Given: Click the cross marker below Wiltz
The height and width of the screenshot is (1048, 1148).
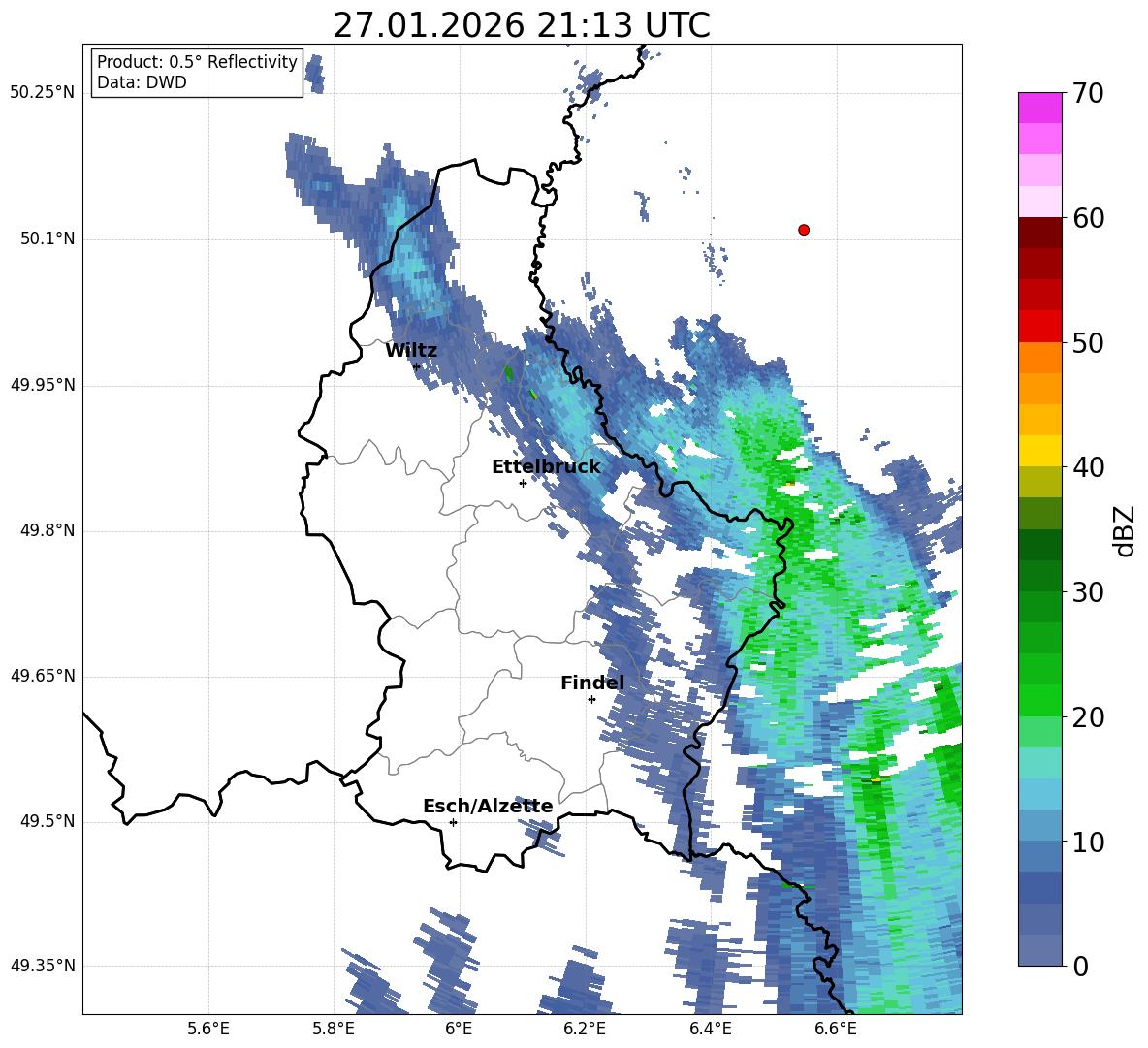Looking at the screenshot, I should point(417,366).
